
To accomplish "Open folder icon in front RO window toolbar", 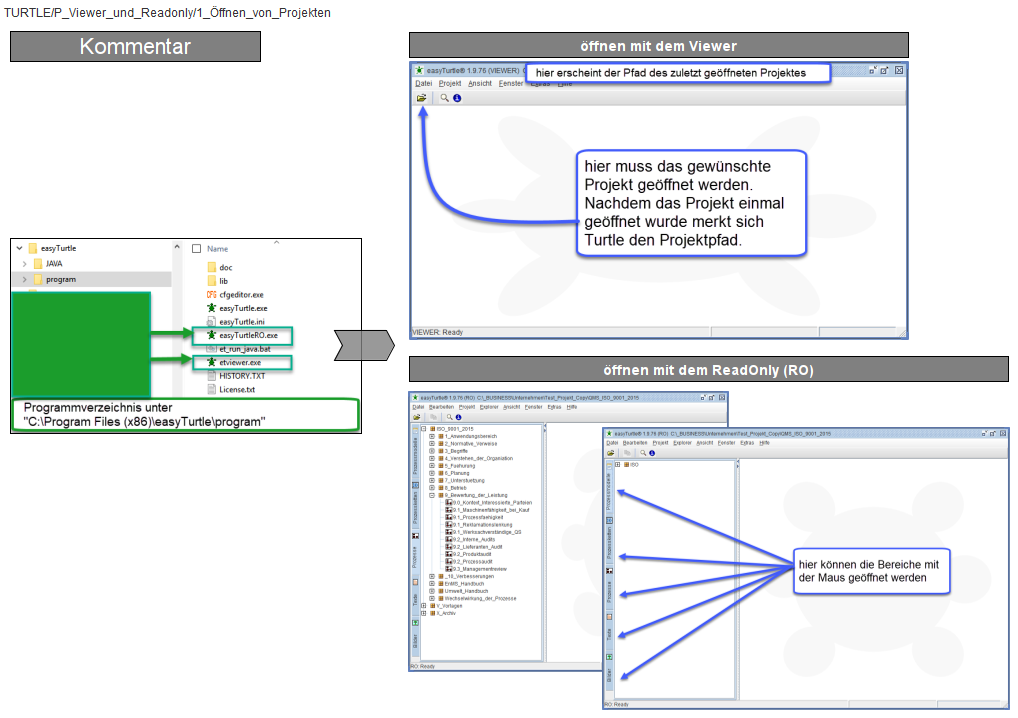I will tap(610, 452).
